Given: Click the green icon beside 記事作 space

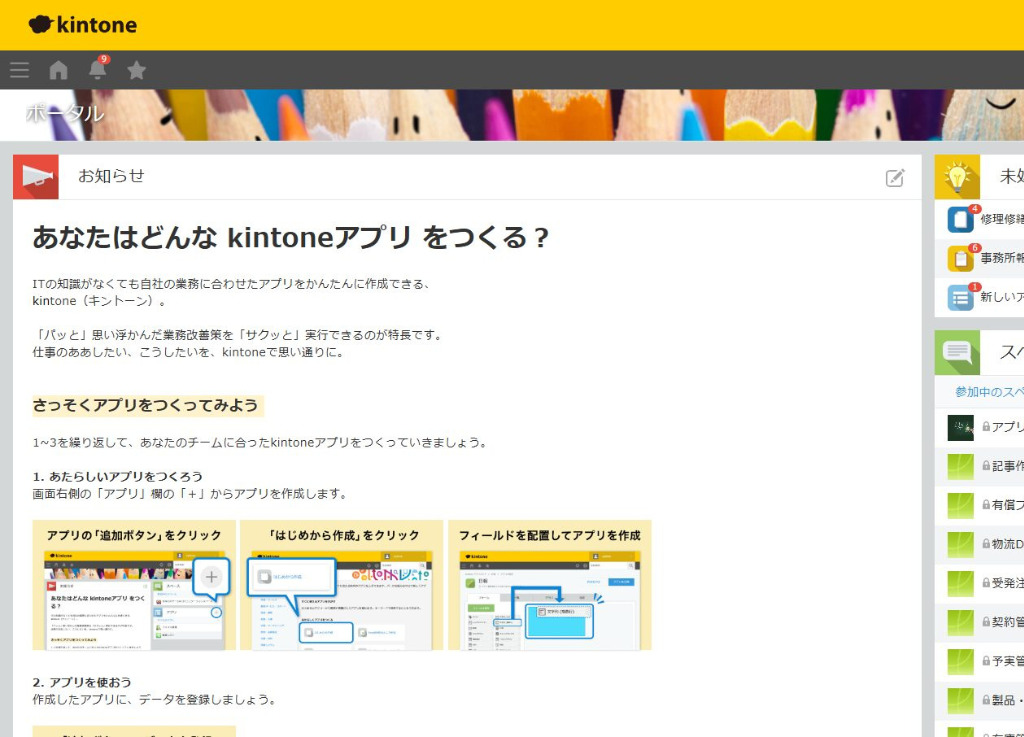Looking at the screenshot, I should 961,467.
